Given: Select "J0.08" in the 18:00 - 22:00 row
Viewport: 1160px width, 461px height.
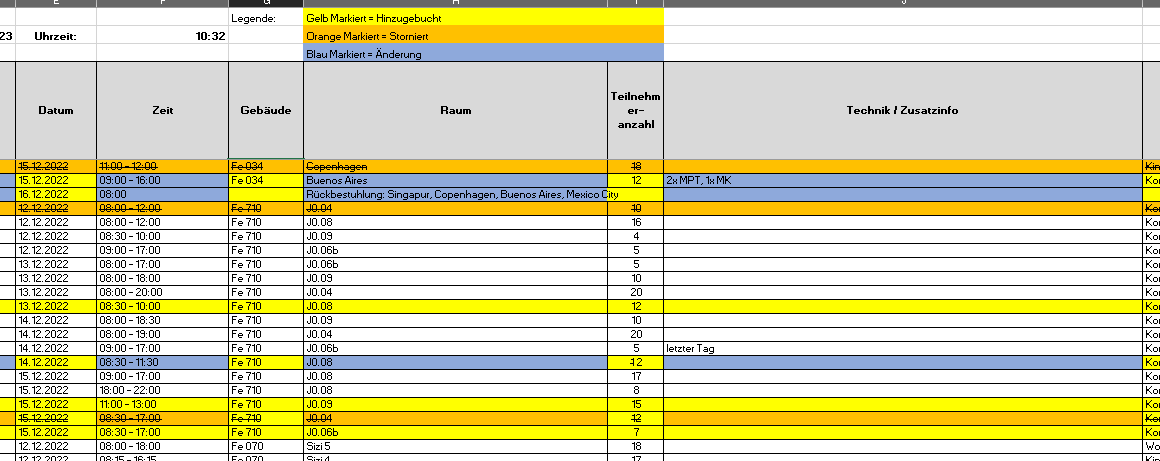Looking at the screenshot, I should pos(455,391).
